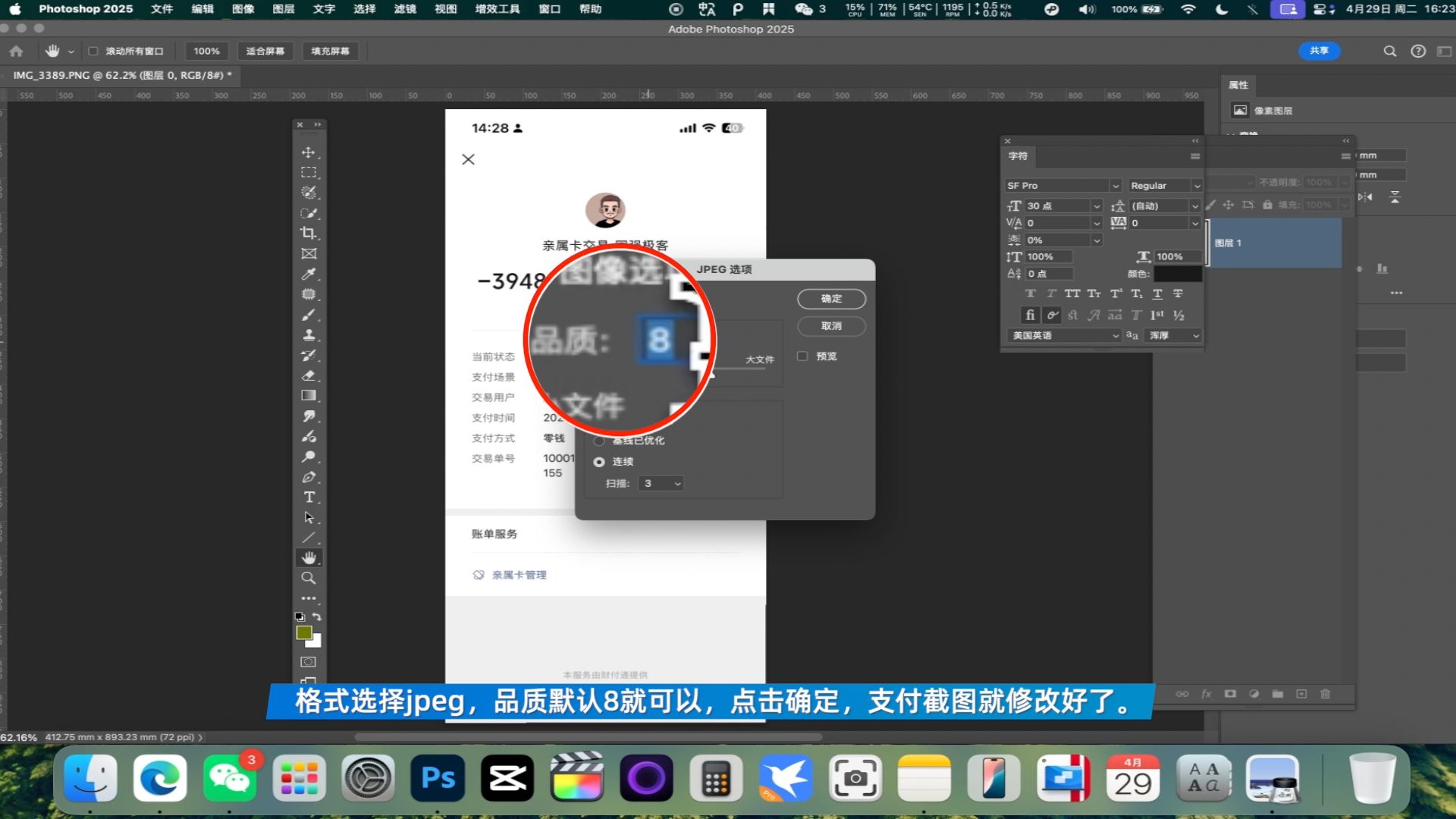Image resolution: width=1456 pixels, height=819 pixels.
Task: Open the kerning dropdown
Action: click(1097, 223)
